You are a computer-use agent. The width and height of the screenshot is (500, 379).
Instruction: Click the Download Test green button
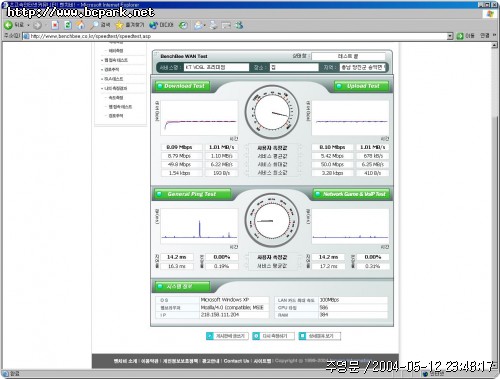pos(182,86)
